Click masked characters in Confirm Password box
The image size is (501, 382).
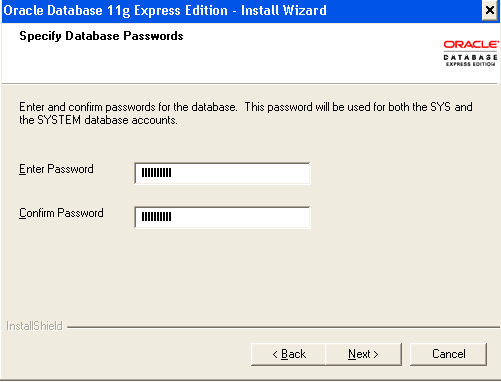point(156,217)
